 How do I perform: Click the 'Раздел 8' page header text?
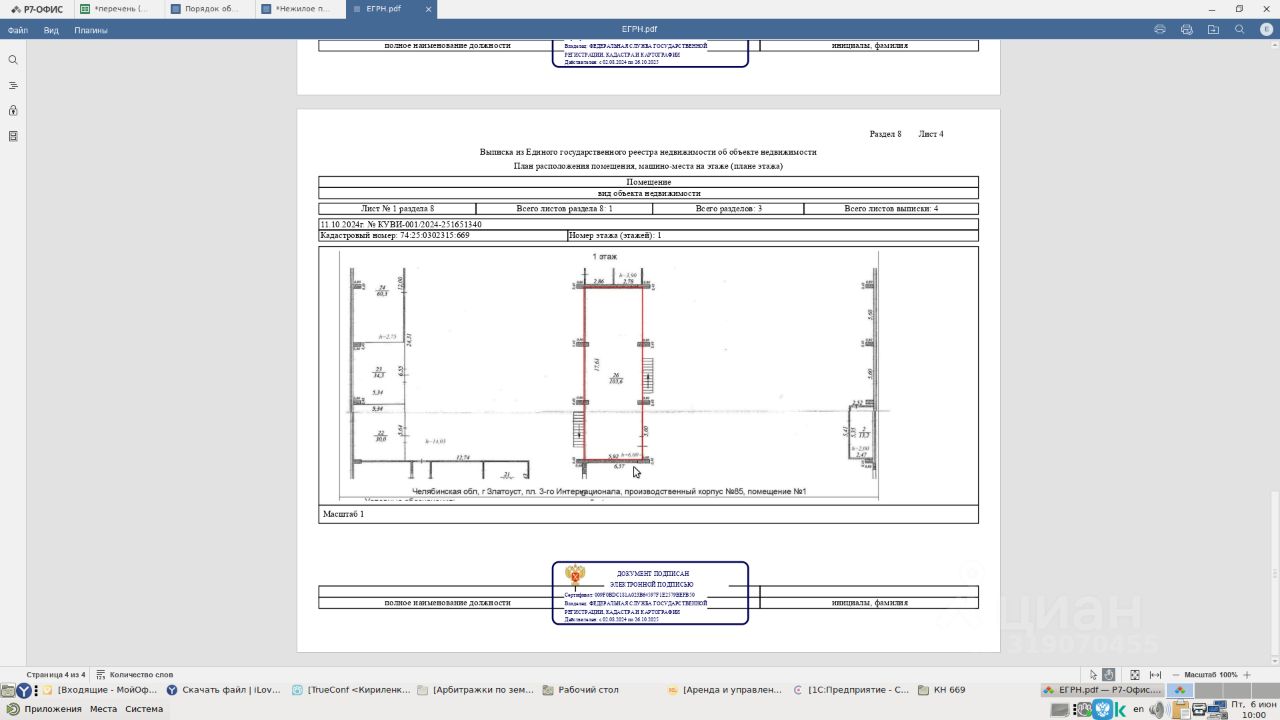[x=885, y=134]
